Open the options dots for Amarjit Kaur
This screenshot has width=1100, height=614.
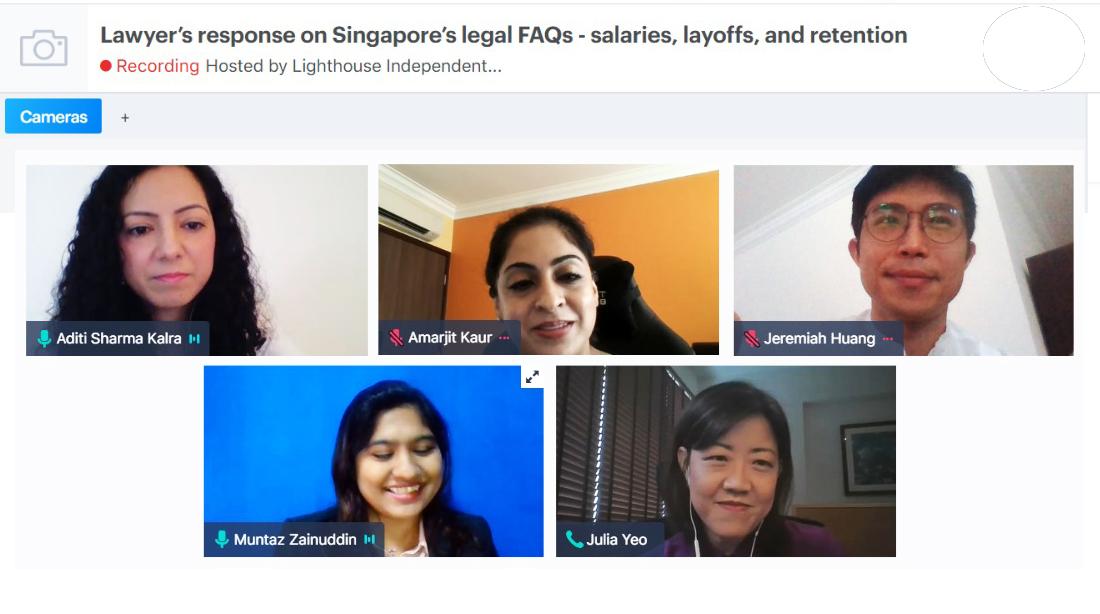pyautogui.click(x=504, y=338)
